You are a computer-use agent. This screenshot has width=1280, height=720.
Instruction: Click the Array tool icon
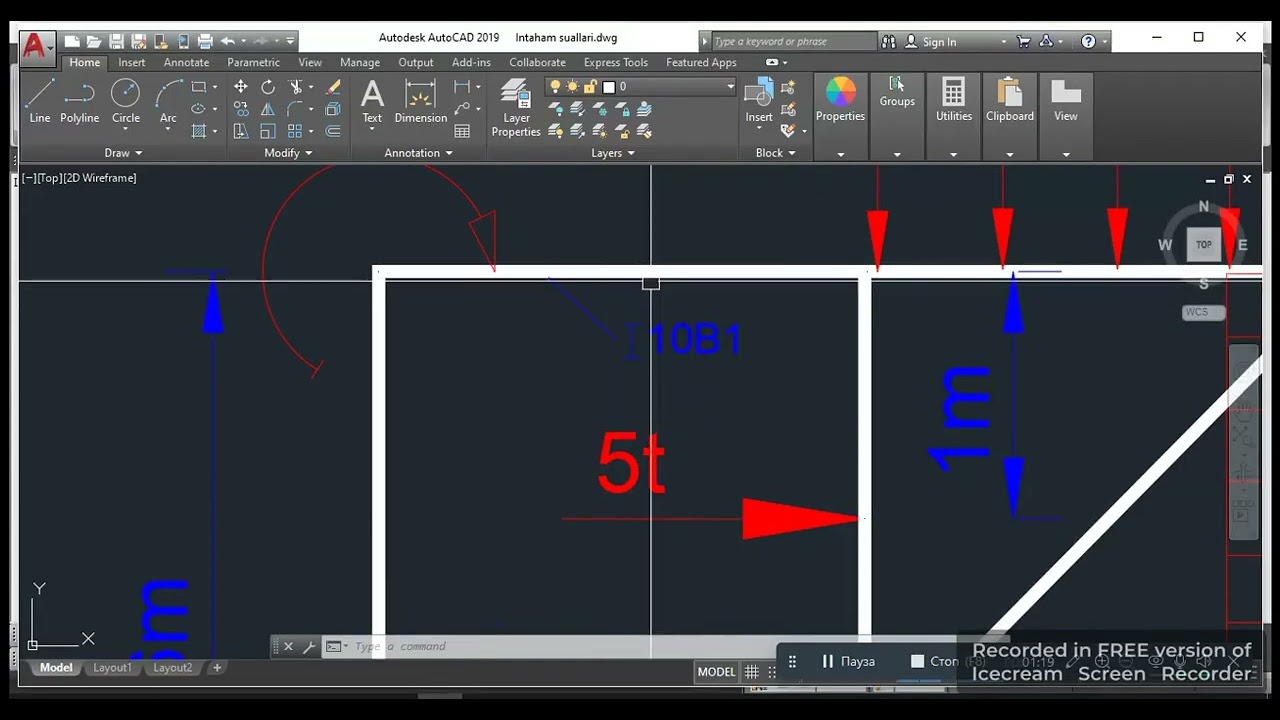click(x=295, y=131)
